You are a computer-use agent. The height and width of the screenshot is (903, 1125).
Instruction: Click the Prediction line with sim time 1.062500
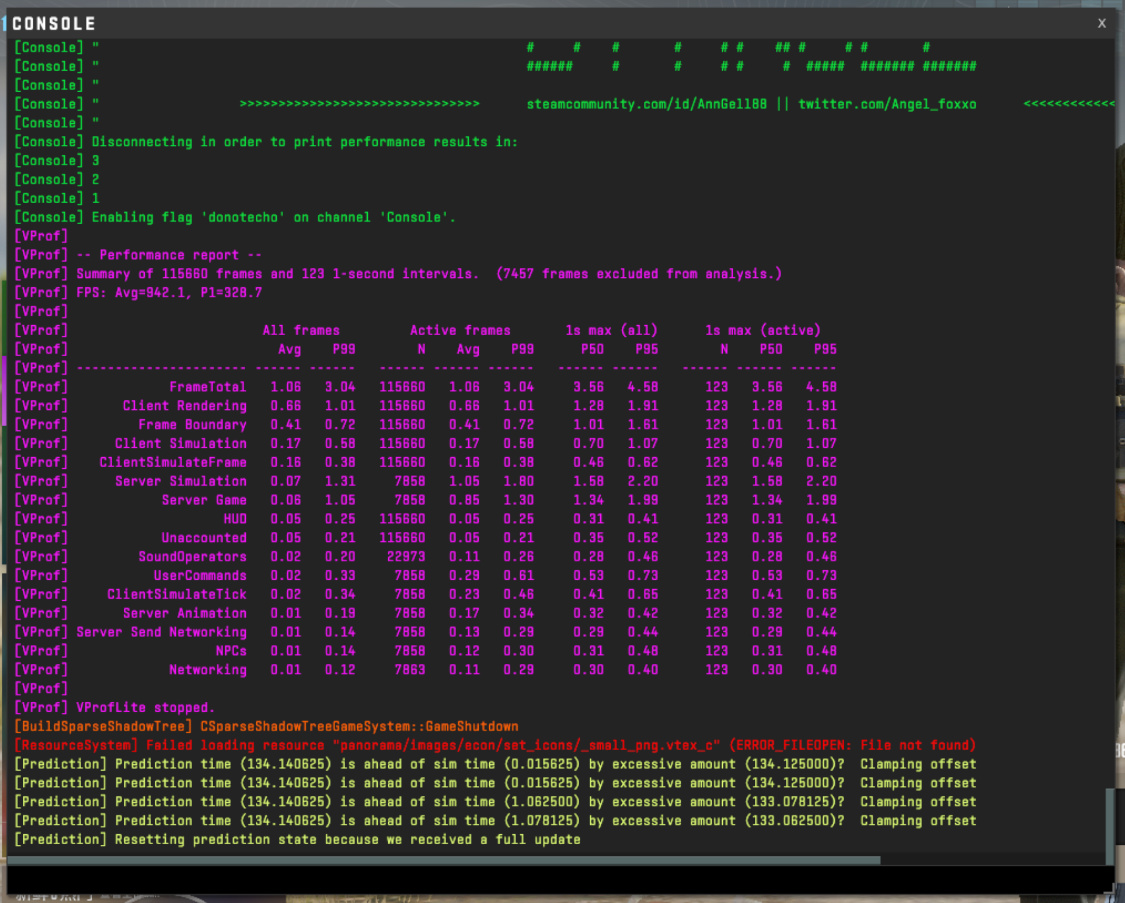(495, 801)
